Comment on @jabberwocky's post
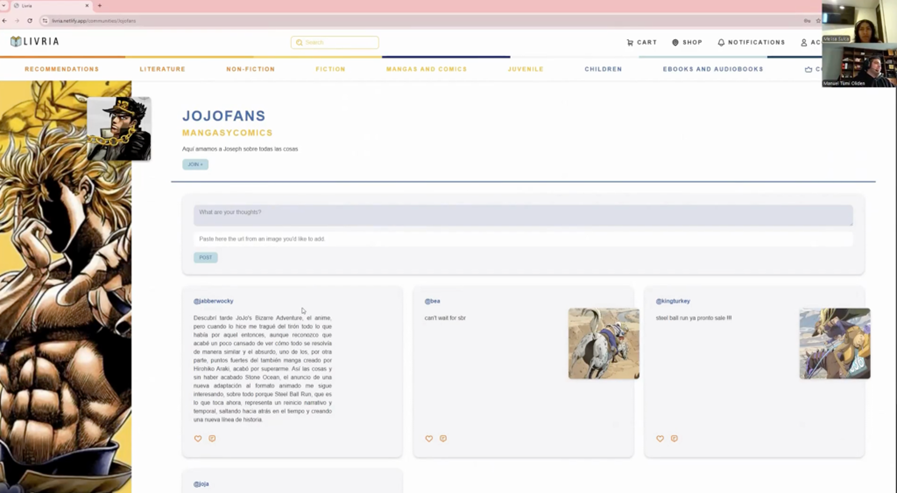 [x=212, y=439]
